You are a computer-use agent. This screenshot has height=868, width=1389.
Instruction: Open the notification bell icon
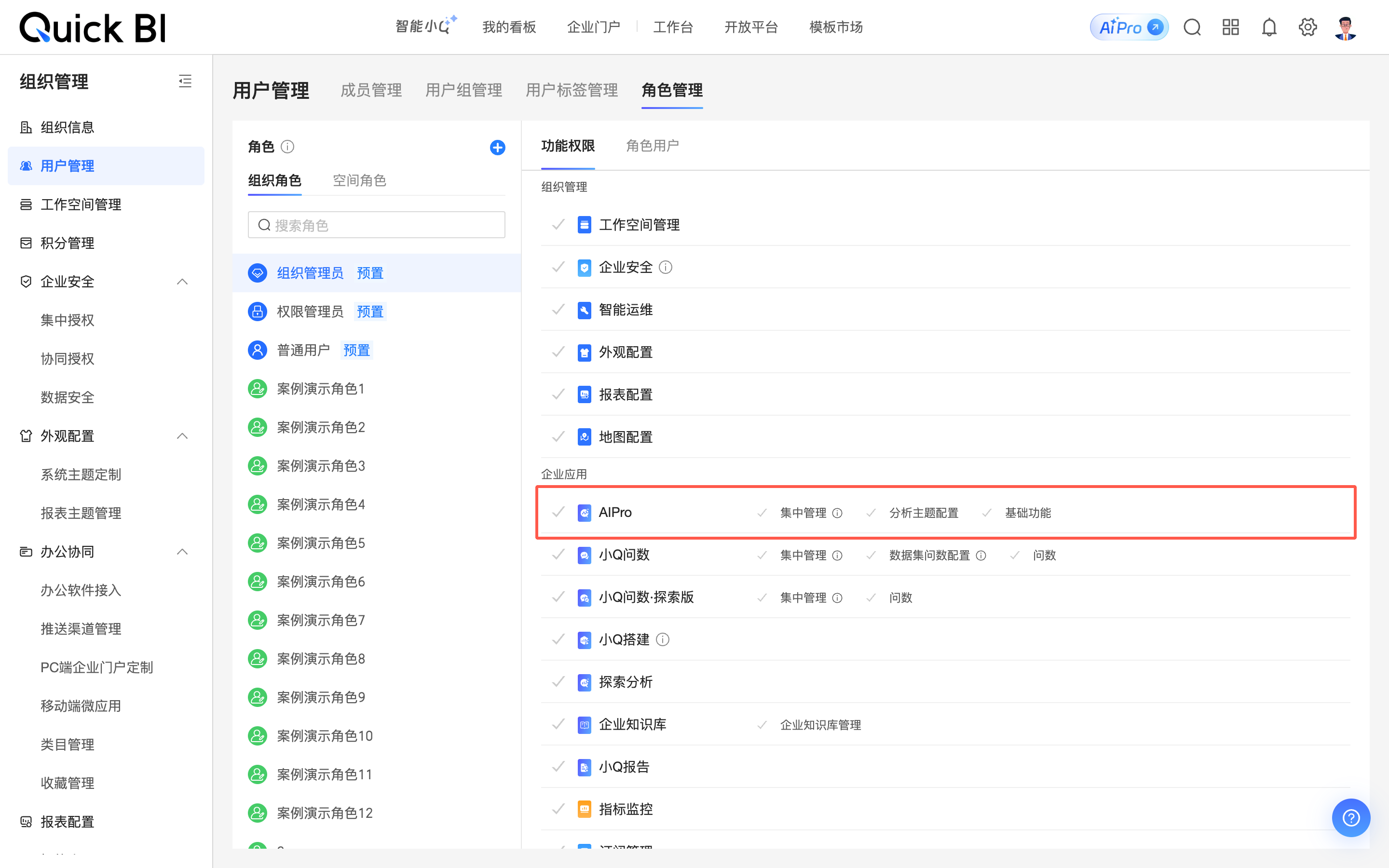[1269, 27]
